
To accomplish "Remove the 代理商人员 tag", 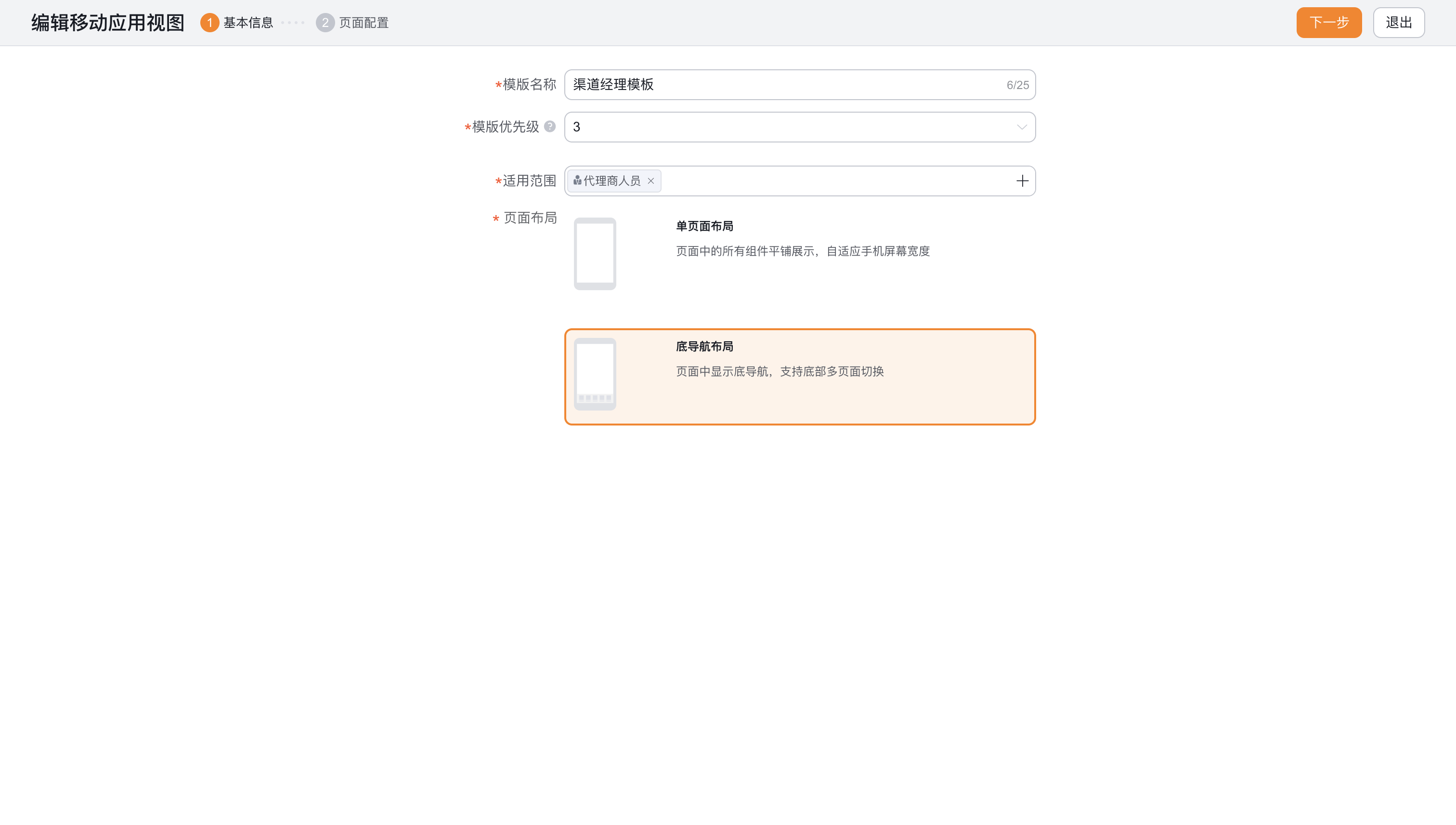I will (650, 181).
